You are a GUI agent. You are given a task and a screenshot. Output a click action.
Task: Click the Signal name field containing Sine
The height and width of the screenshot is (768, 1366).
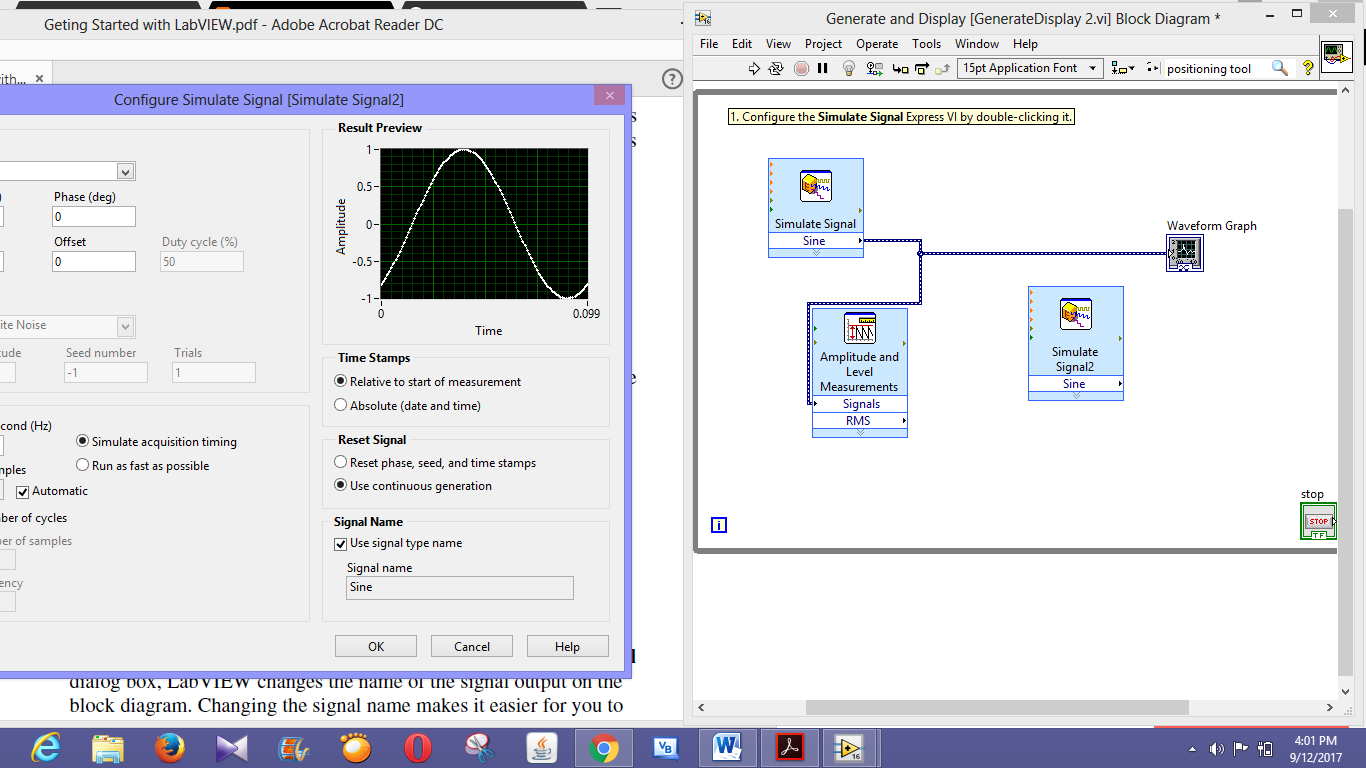(459, 588)
